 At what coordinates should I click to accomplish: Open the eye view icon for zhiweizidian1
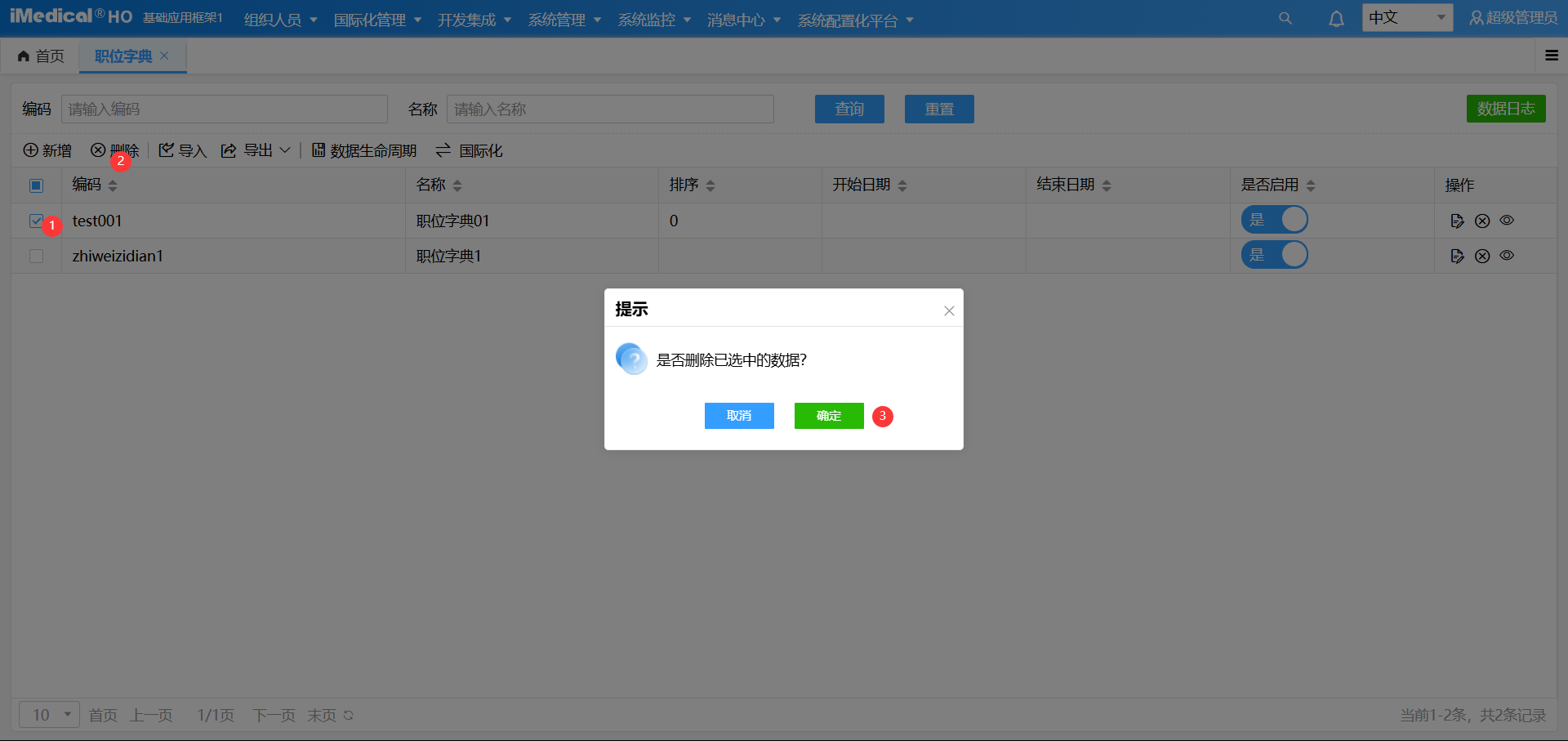pyautogui.click(x=1507, y=255)
